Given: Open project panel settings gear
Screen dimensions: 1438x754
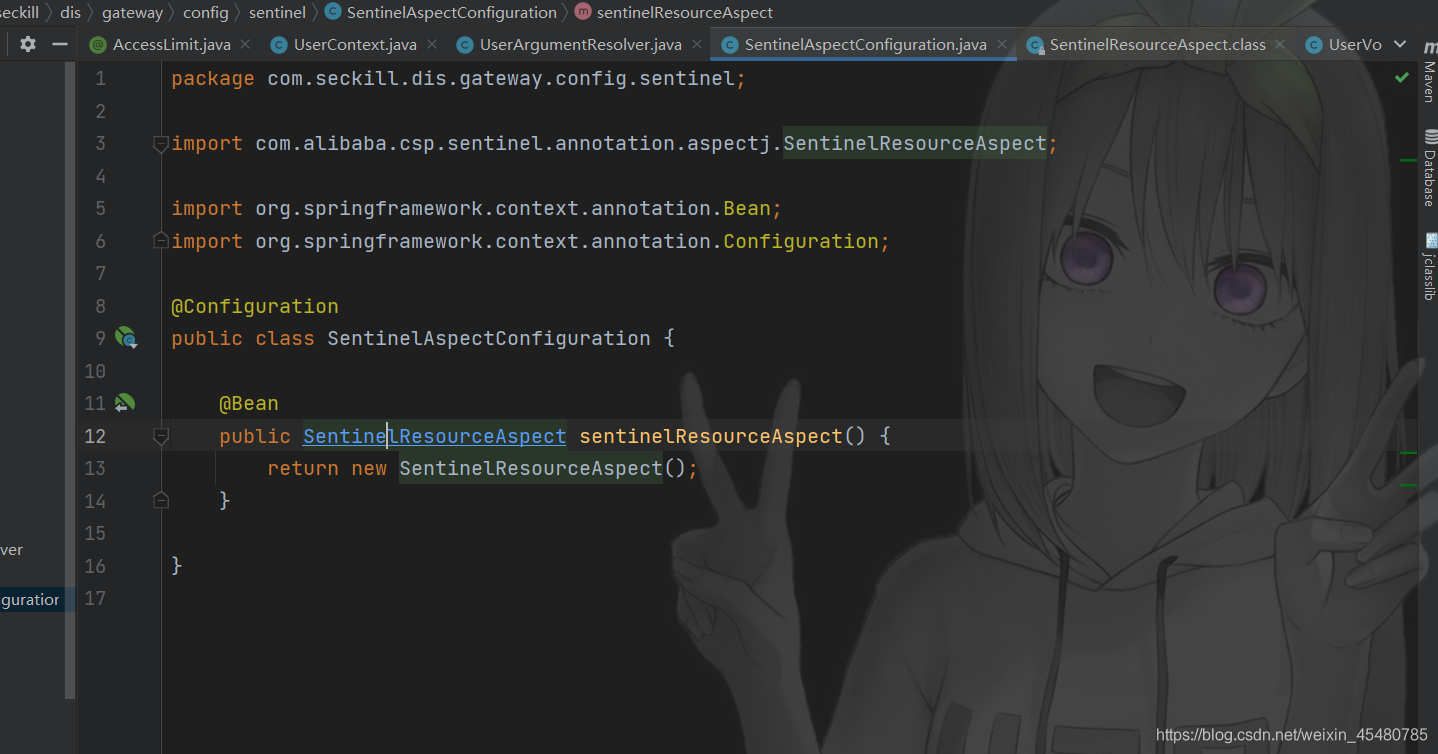Looking at the screenshot, I should point(28,44).
